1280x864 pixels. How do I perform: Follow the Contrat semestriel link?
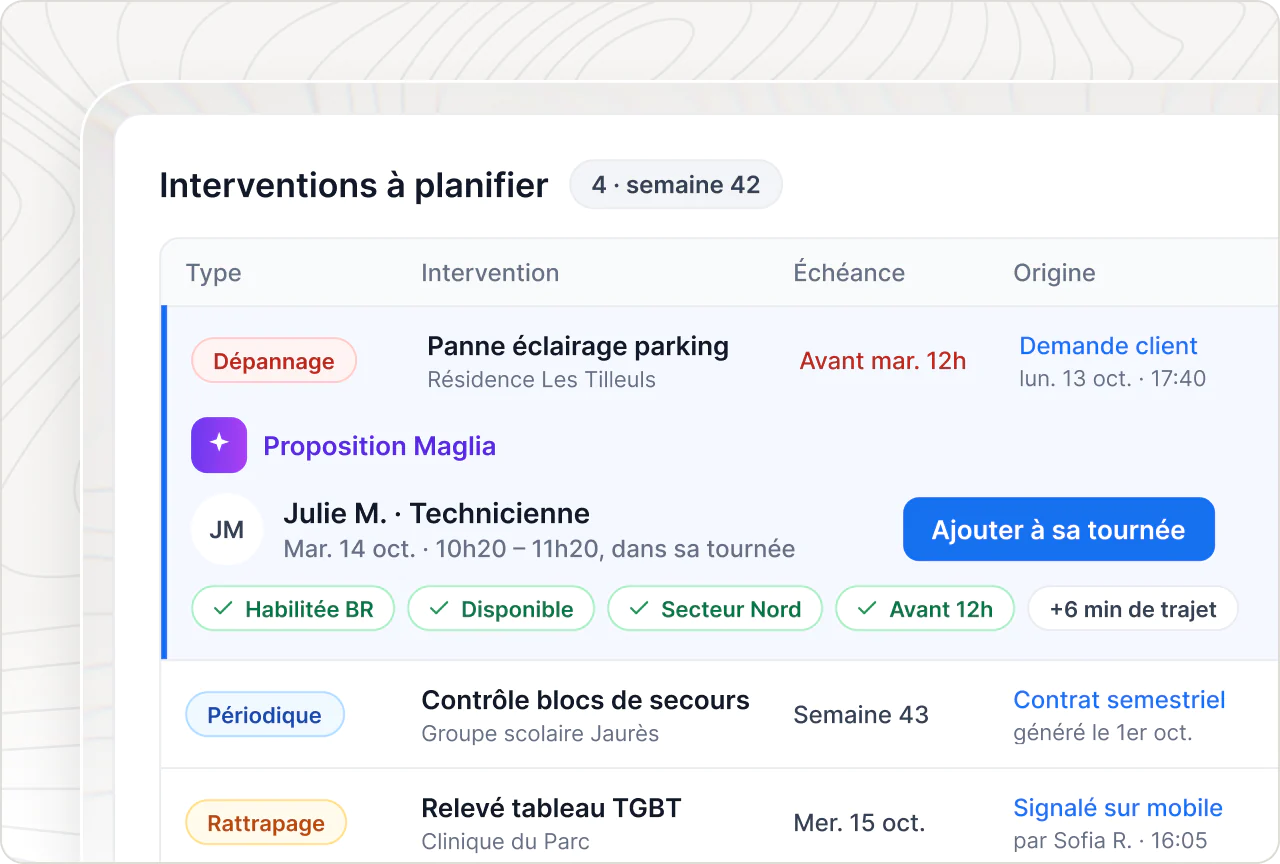(1119, 700)
